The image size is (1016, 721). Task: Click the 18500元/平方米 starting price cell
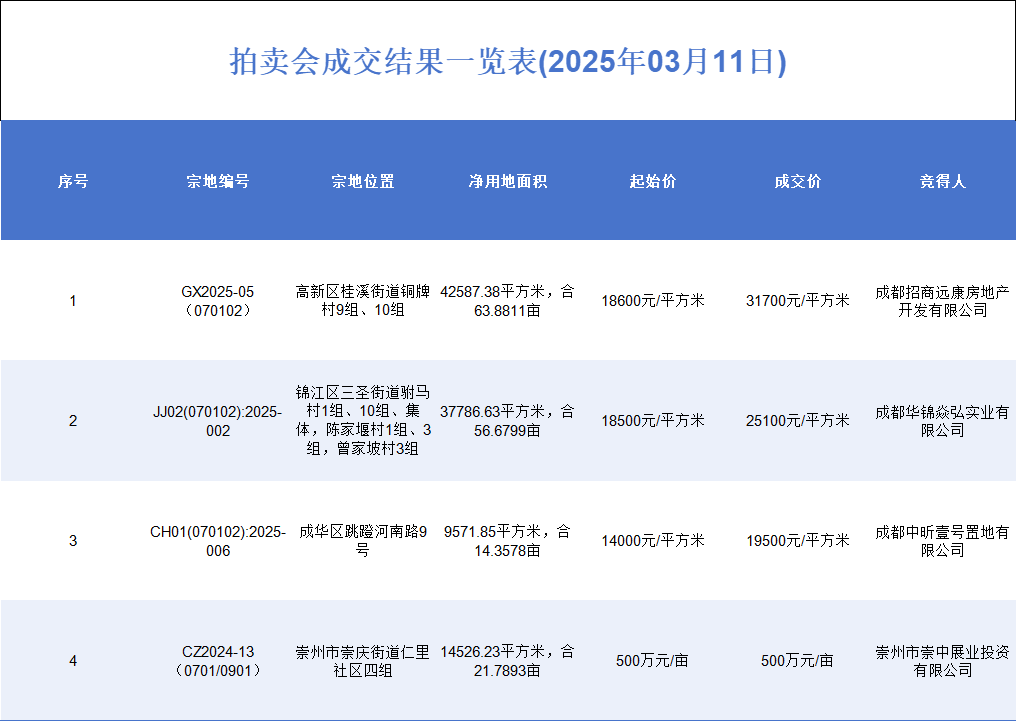point(653,421)
